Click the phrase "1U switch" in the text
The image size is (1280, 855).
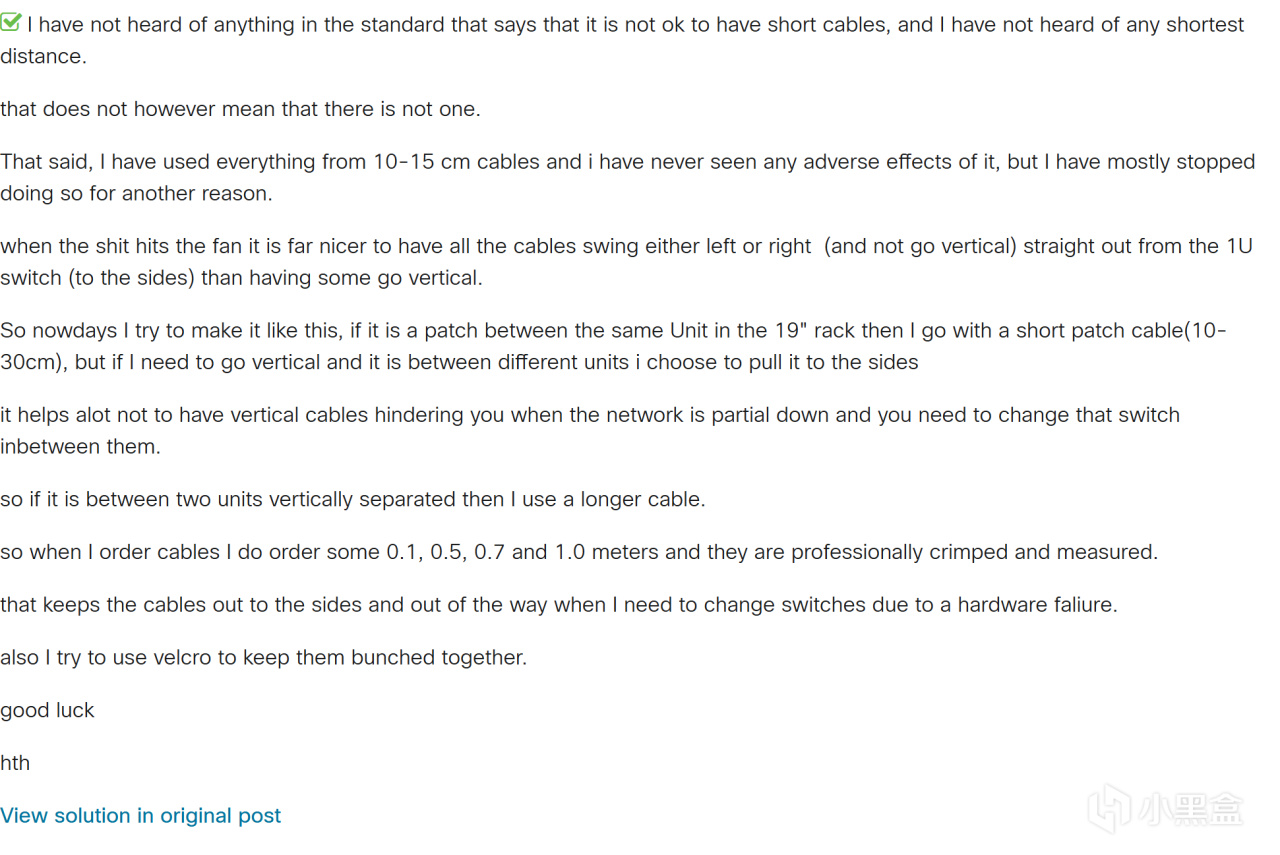pos(1238,246)
